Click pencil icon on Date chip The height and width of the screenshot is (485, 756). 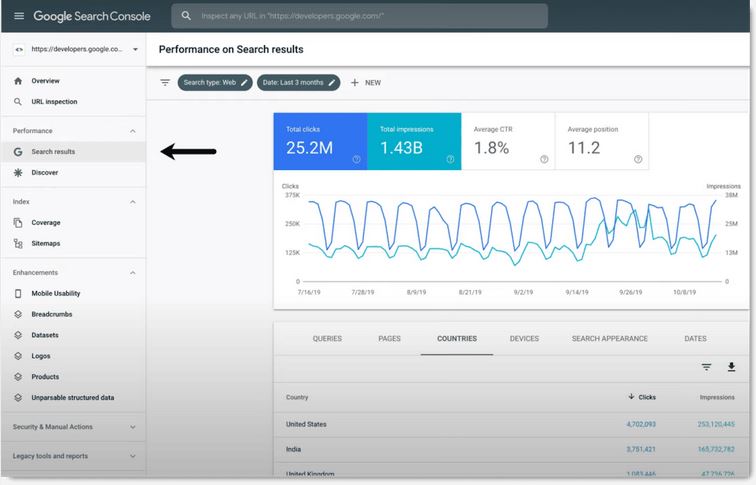click(332, 83)
